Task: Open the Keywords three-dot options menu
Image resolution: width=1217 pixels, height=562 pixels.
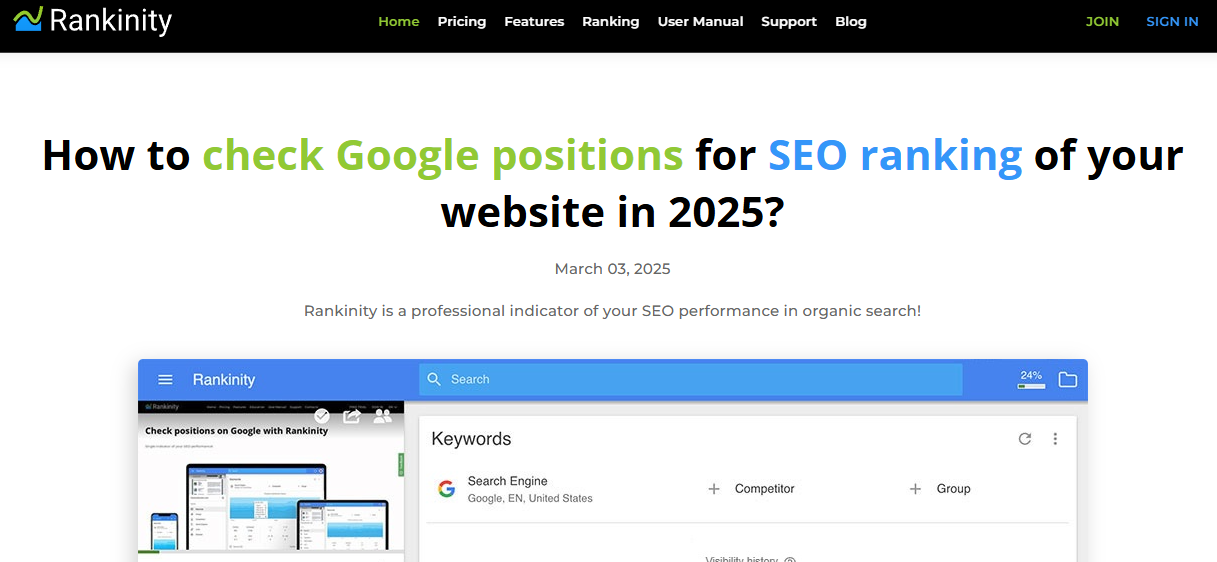Action: (x=1055, y=439)
